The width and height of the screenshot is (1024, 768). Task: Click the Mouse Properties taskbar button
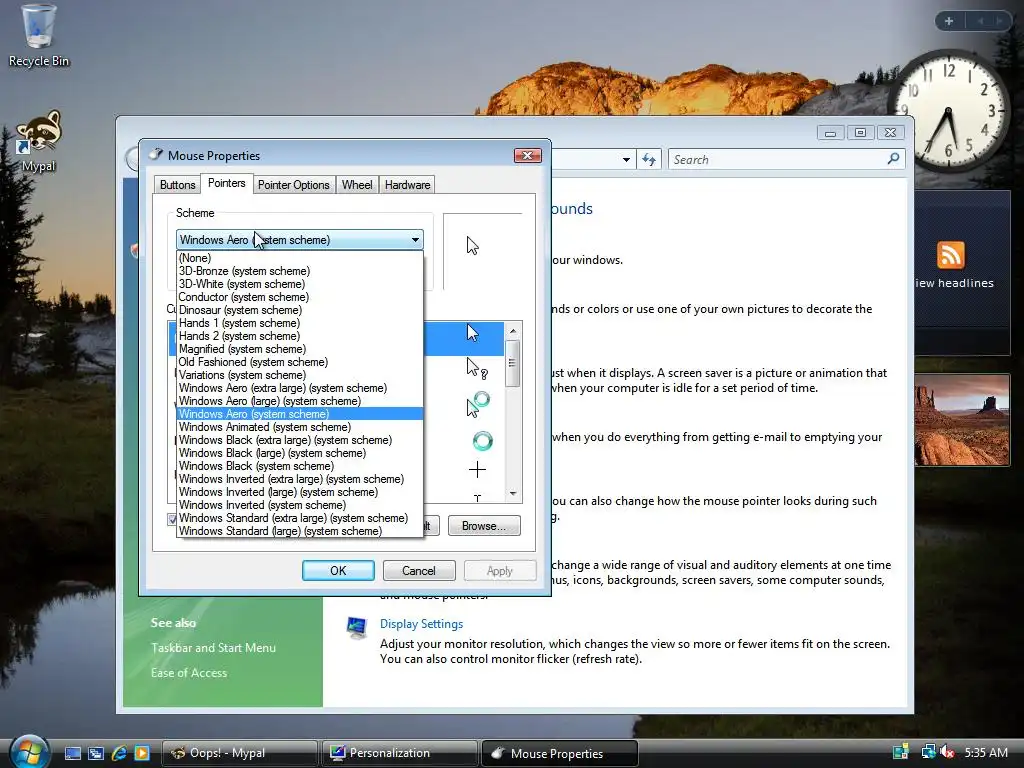pos(560,753)
